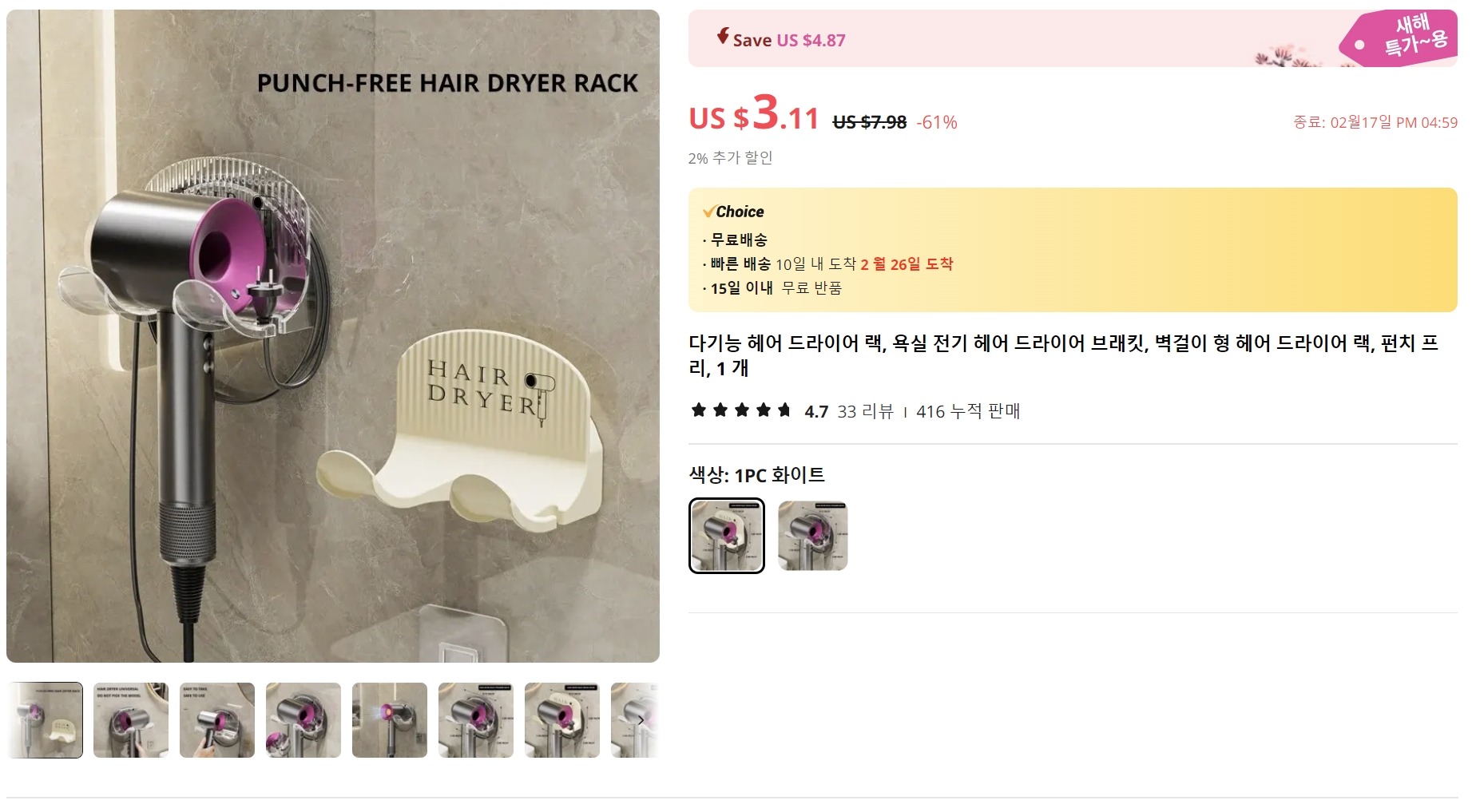Click the Save US $4.87 banner
This screenshot has width=1472, height=812.
(x=1073, y=38)
